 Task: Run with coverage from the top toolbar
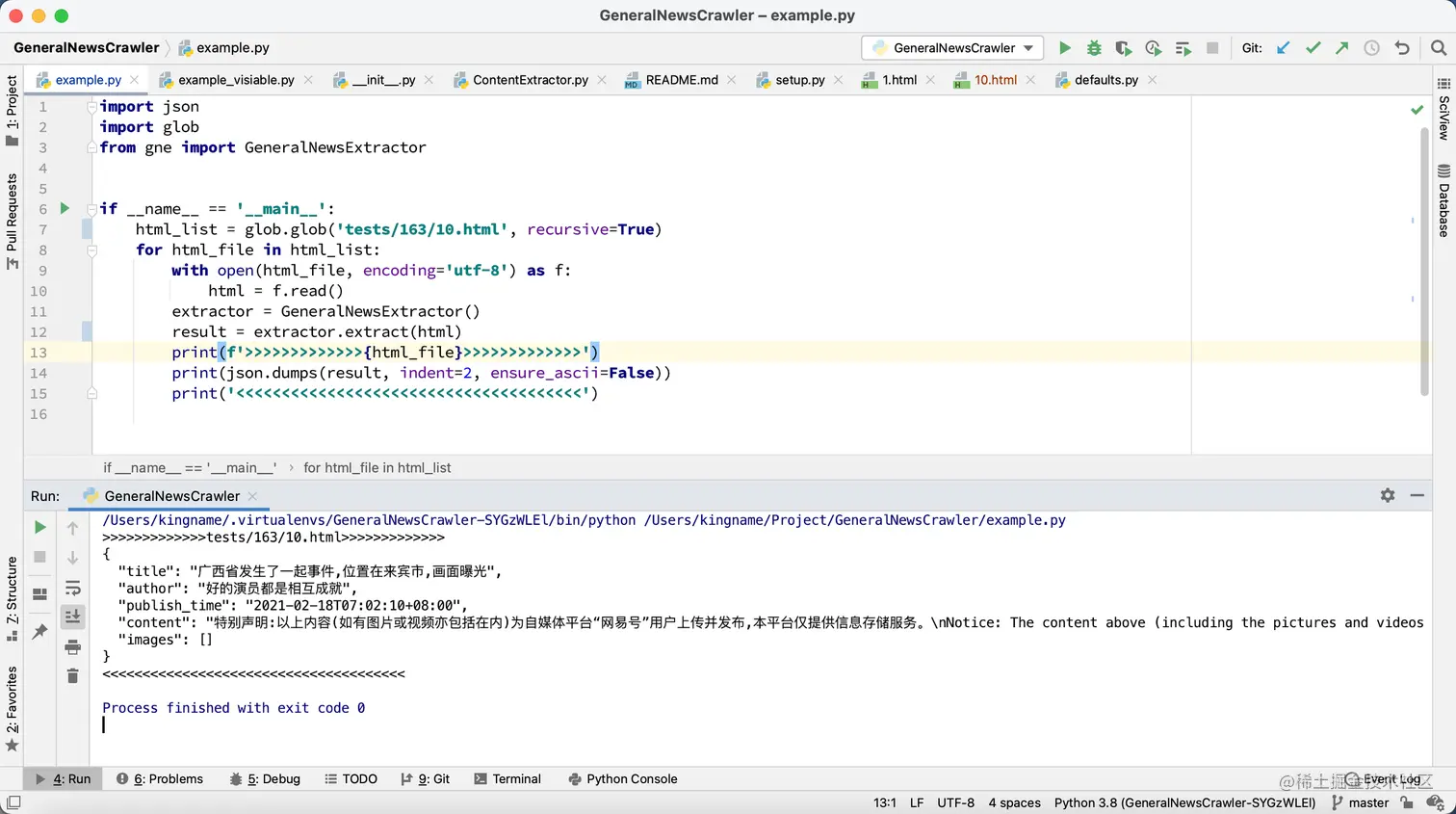[1123, 48]
